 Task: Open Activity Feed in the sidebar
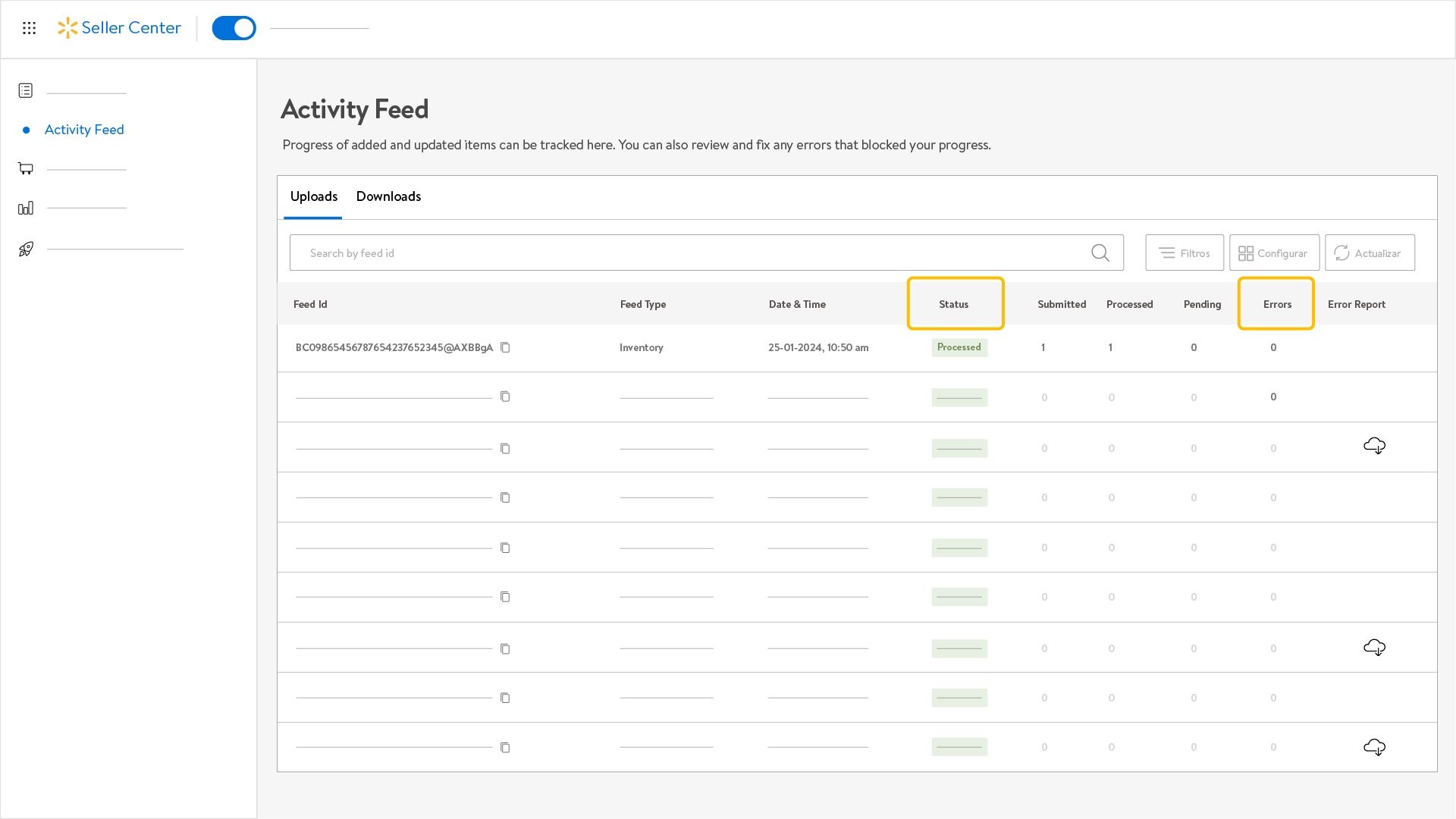coord(84,130)
